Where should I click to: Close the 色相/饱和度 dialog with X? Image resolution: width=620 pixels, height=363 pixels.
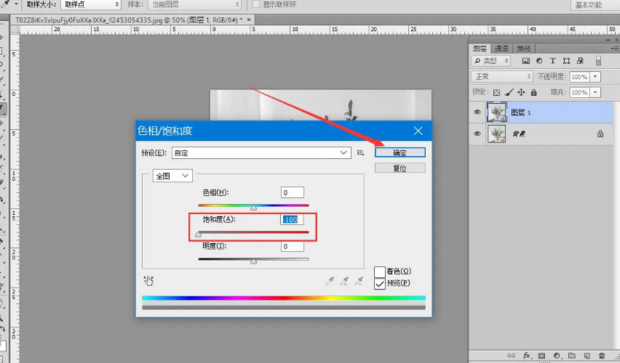pyautogui.click(x=418, y=131)
